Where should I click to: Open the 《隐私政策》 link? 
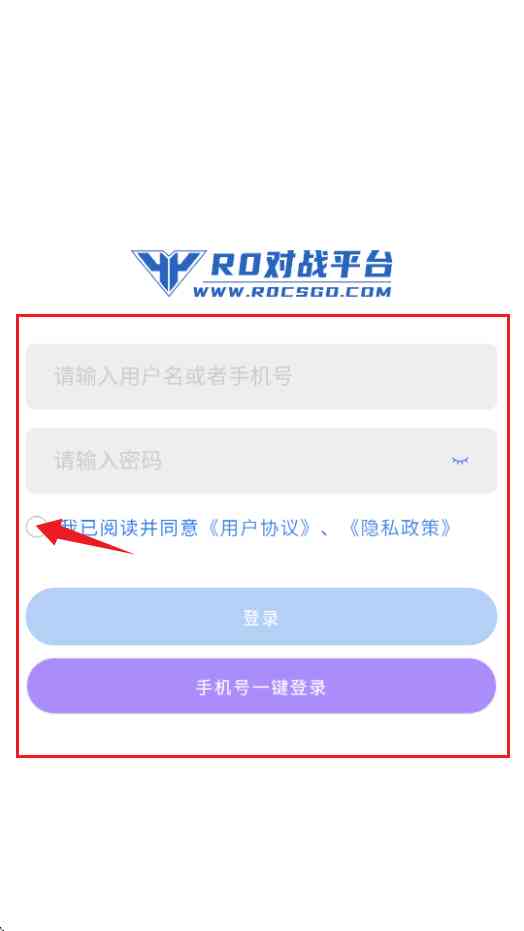coord(398,527)
